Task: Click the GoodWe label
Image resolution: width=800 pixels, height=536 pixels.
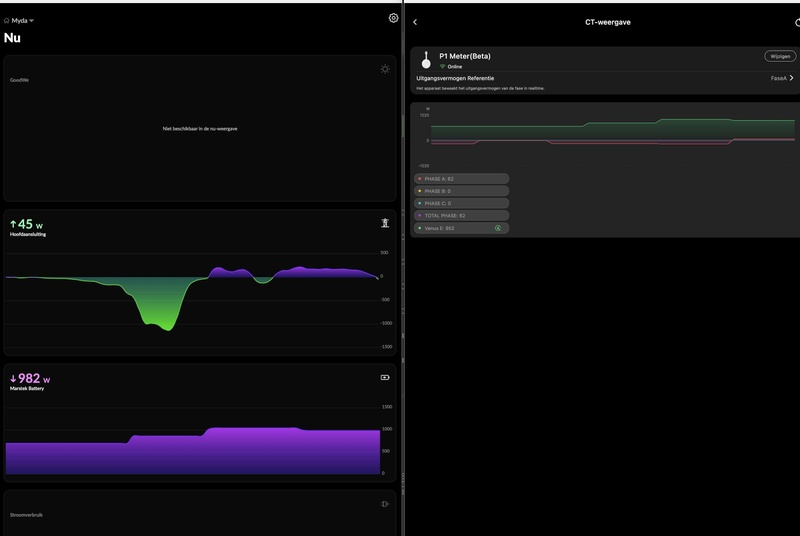Action: pos(19,80)
